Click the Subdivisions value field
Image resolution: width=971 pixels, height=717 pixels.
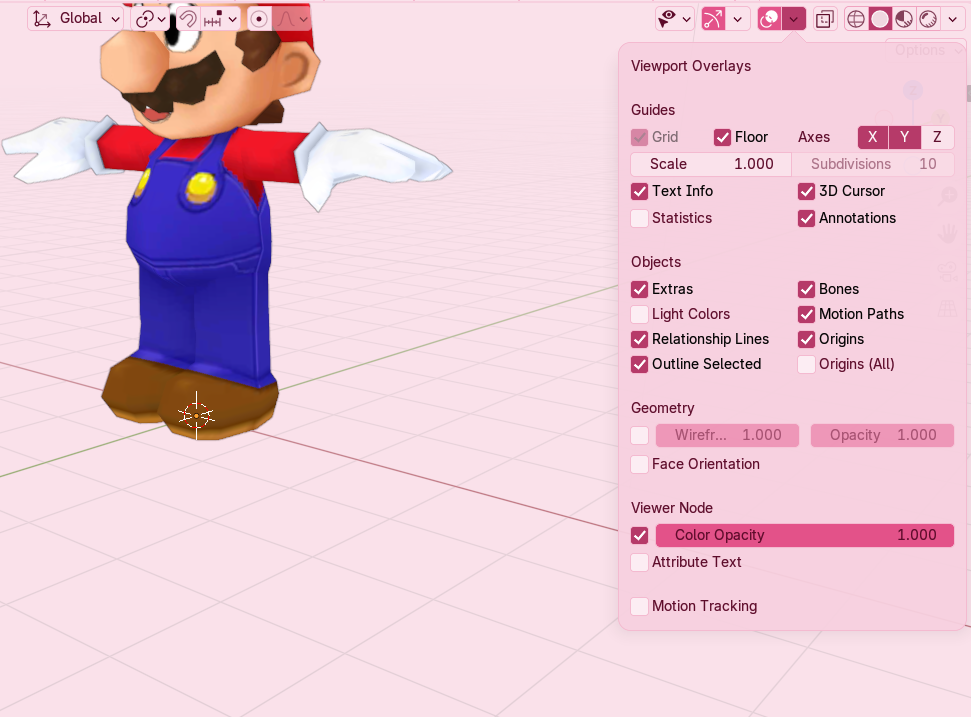pos(873,164)
